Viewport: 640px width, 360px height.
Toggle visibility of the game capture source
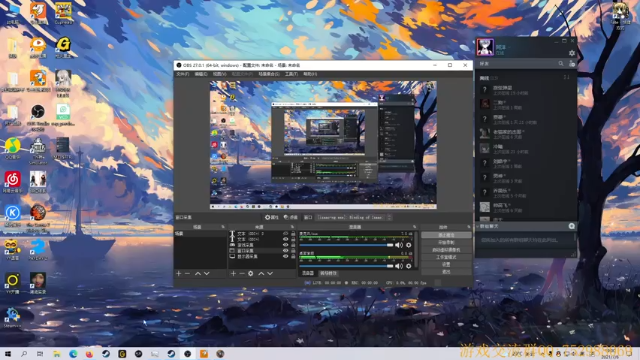(x=285, y=245)
